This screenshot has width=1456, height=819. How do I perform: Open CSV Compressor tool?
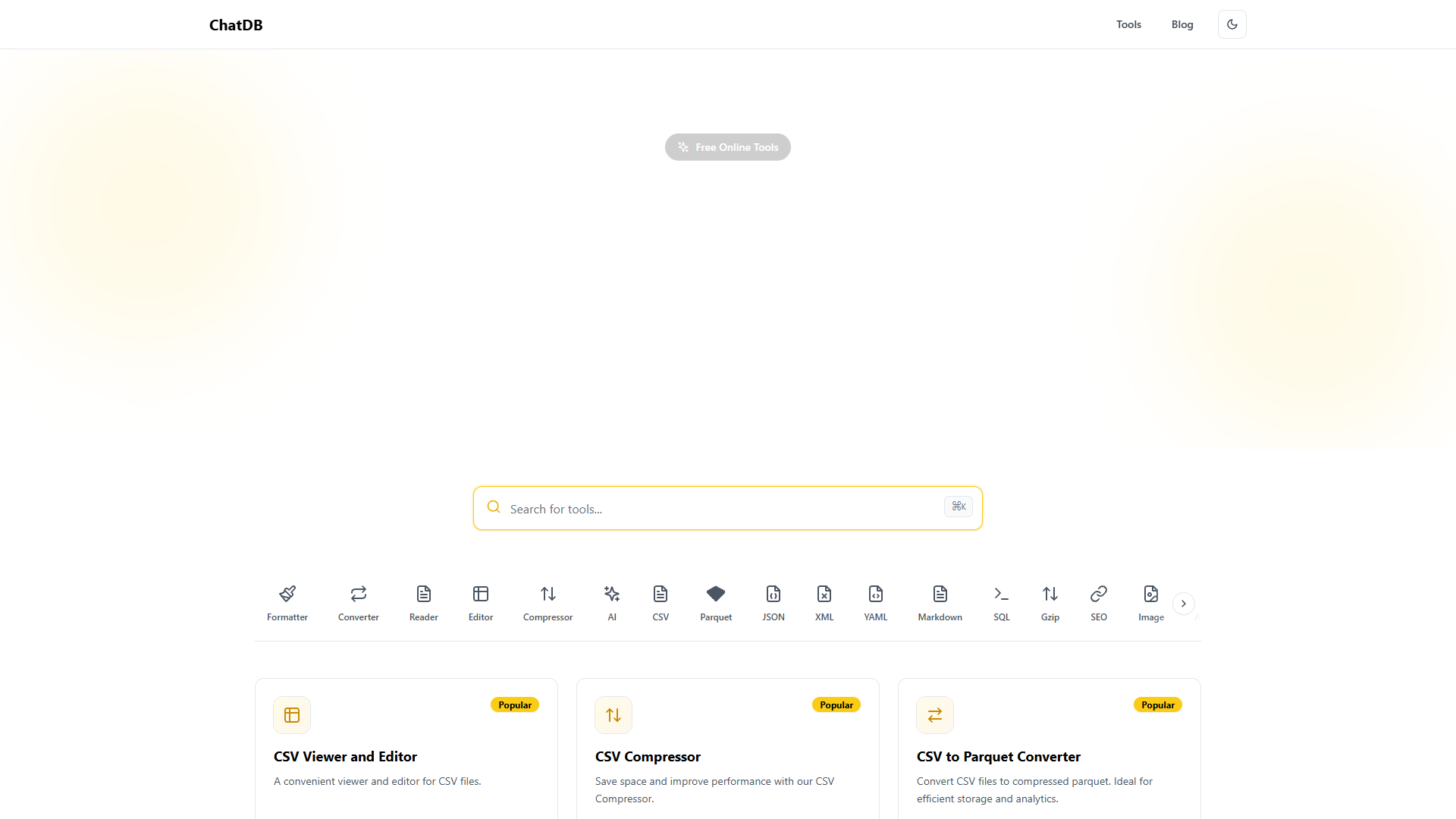[x=648, y=757]
